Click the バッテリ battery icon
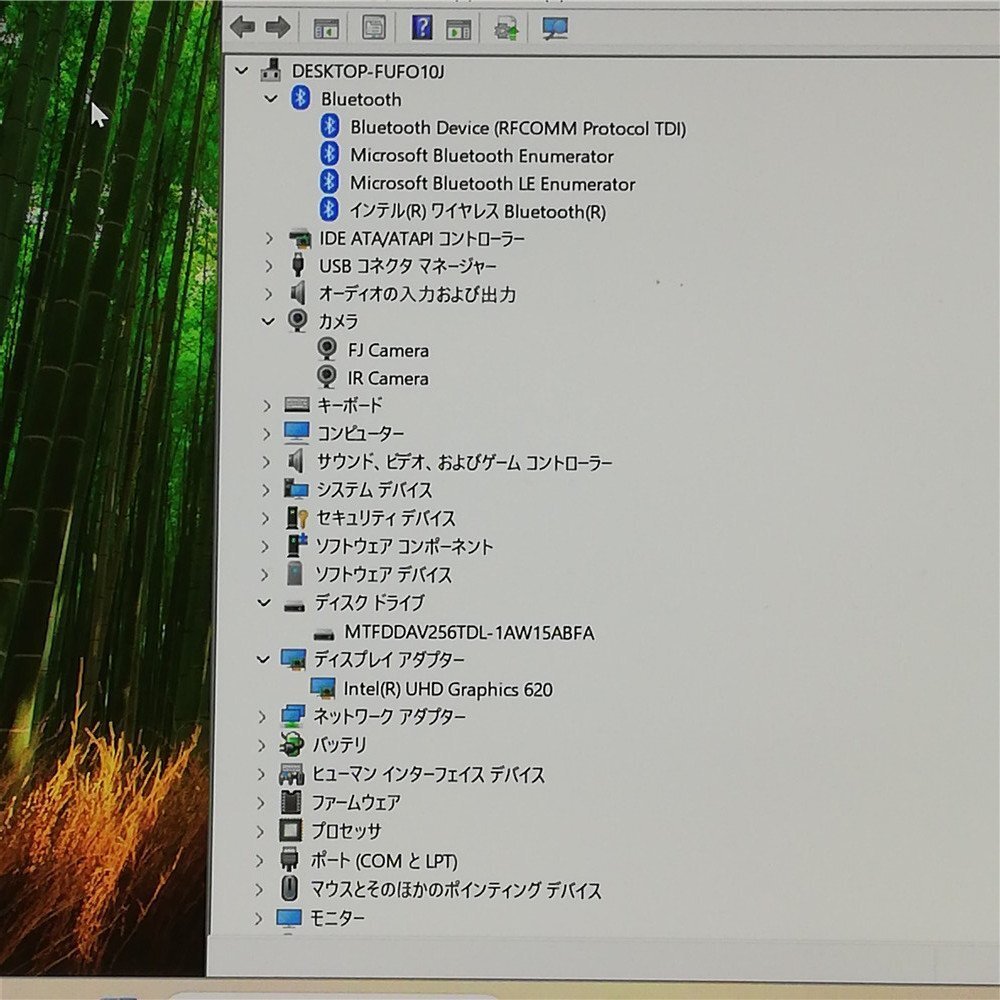Viewport: 1000px width, 1000px height. [292, 744]
